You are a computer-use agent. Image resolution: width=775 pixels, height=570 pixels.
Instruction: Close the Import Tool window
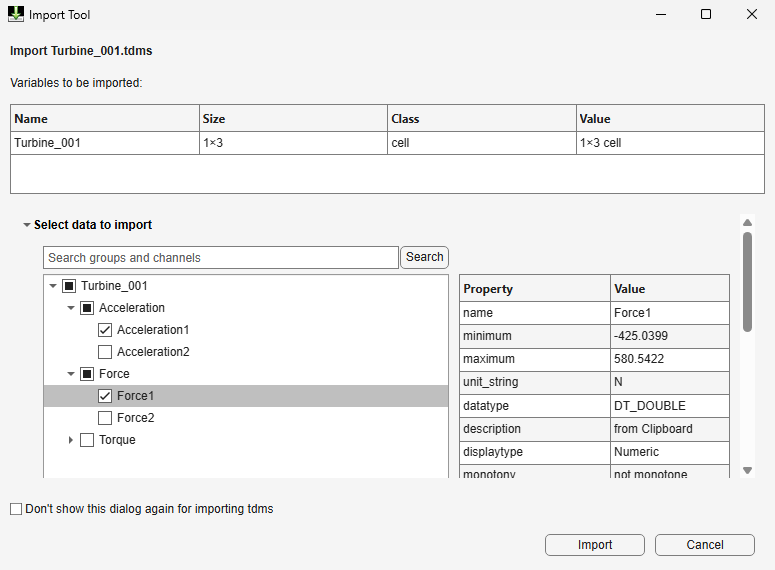pyautogui.click(x=752, y=14)
